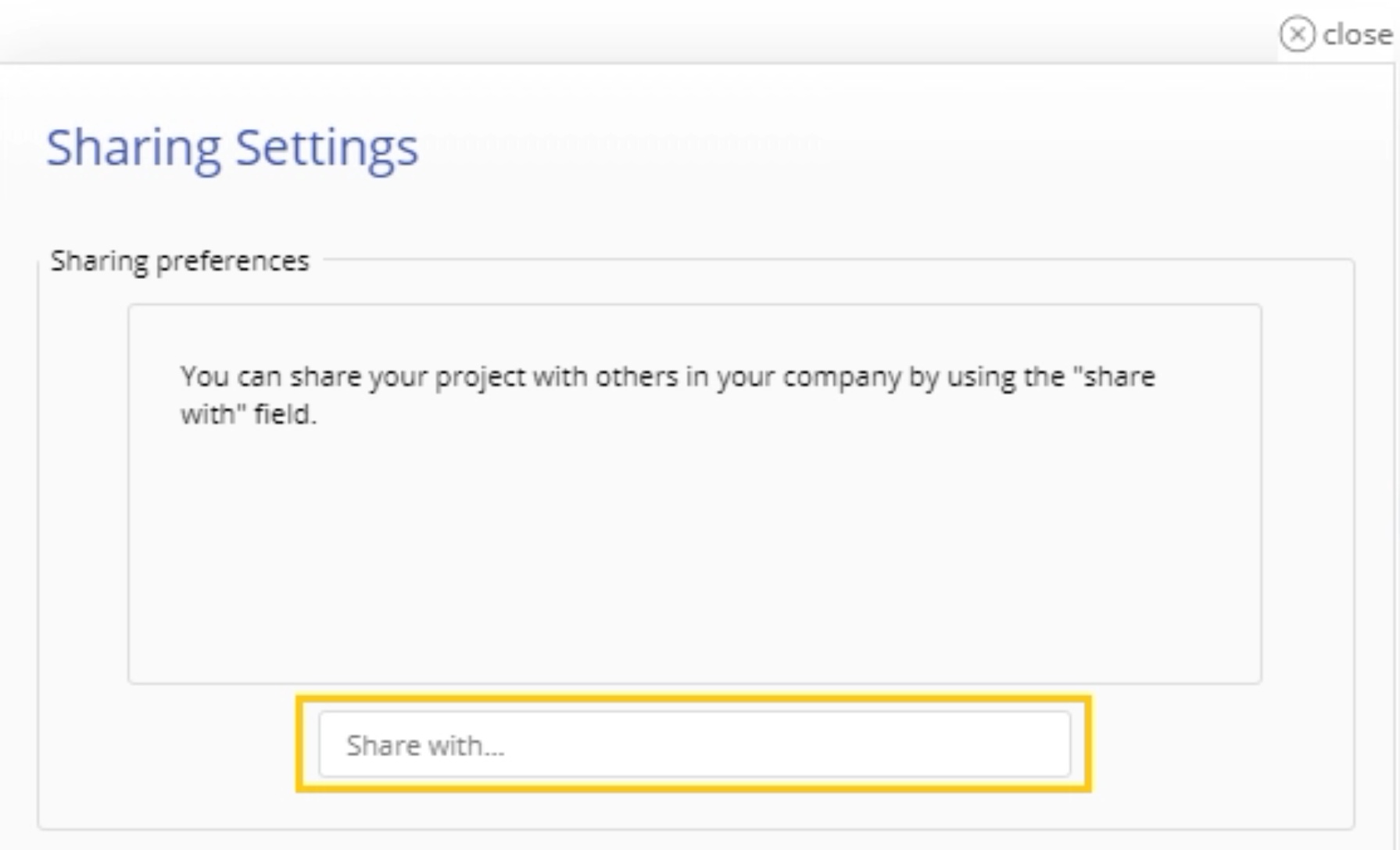Click the word "project" in the description

[480, 377]
